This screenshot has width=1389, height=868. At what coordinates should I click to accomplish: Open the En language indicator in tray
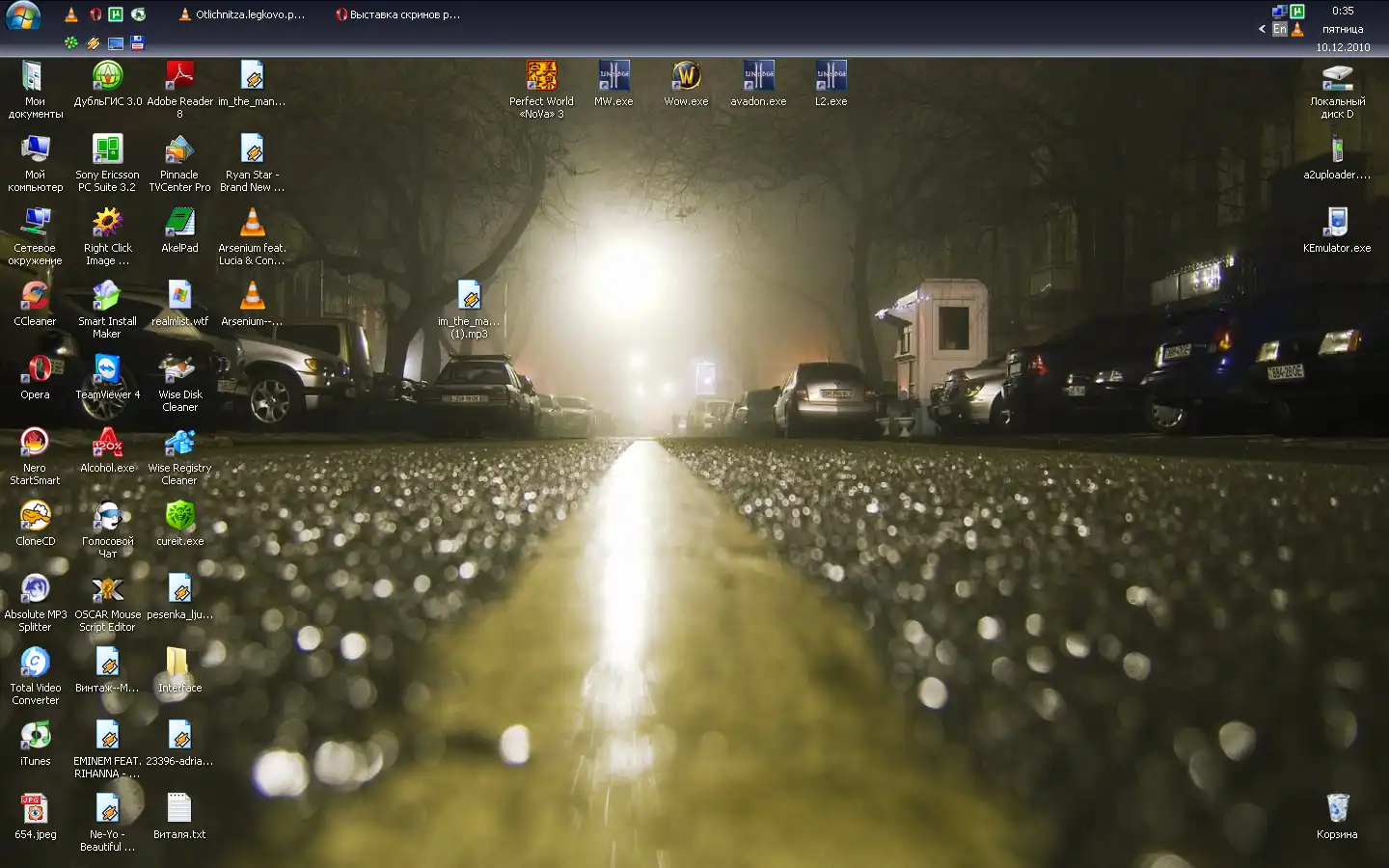[x=1279, y=29]
